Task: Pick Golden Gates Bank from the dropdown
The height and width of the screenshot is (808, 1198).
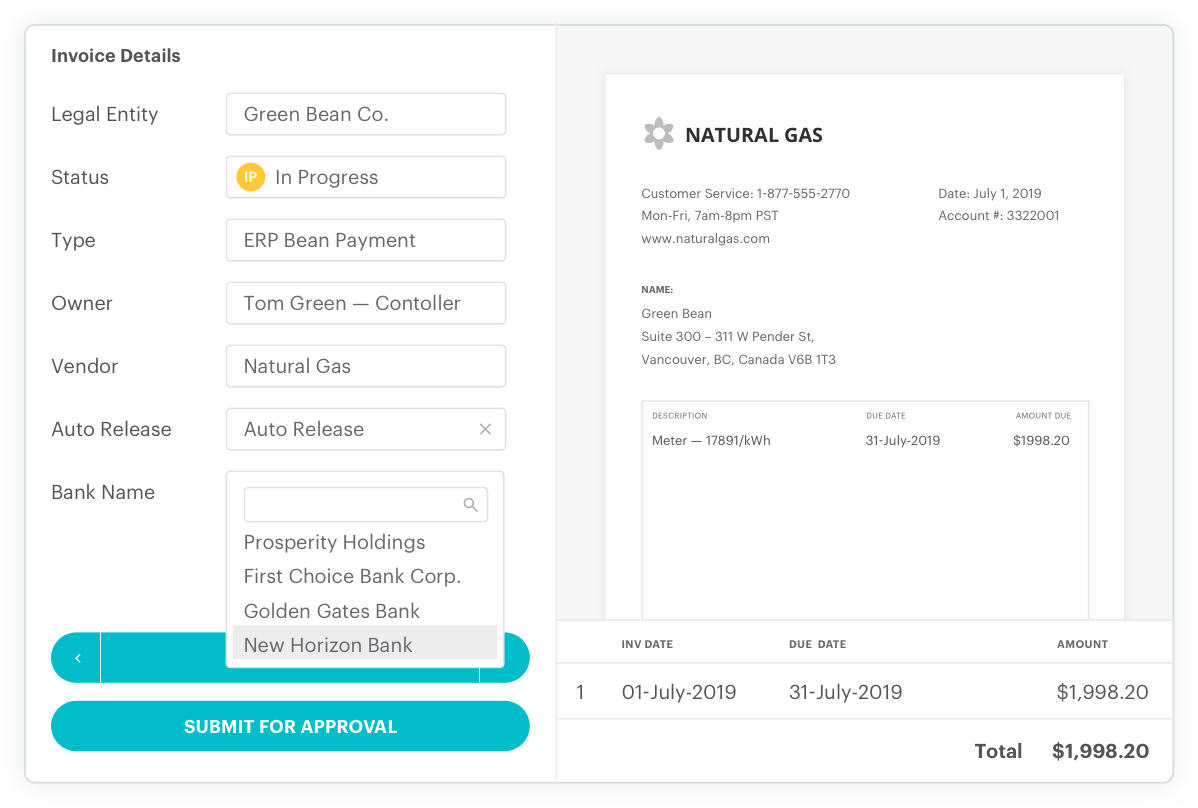Action: 330,611
